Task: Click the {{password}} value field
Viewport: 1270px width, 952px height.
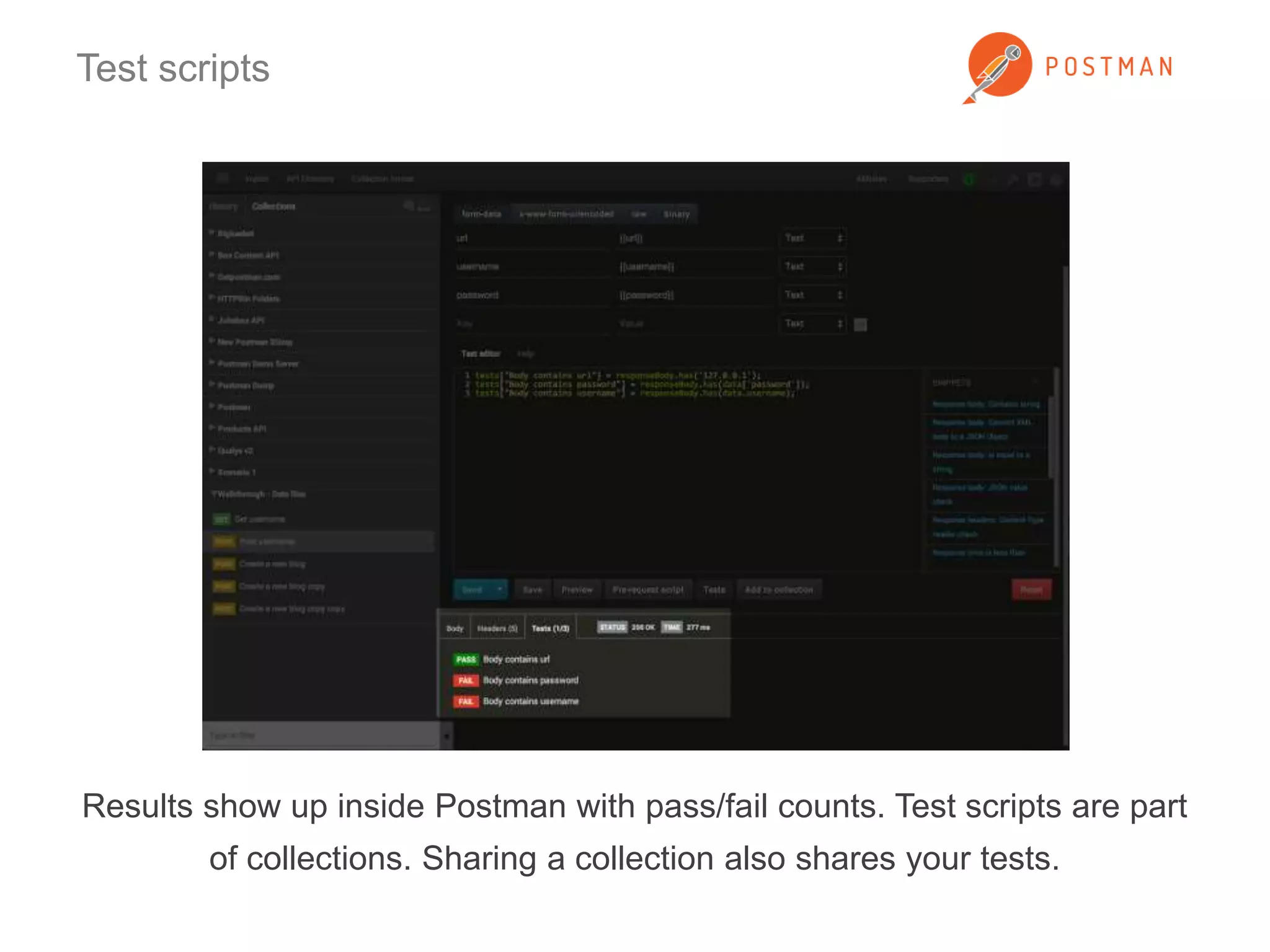Action: (x=695, y=295)
